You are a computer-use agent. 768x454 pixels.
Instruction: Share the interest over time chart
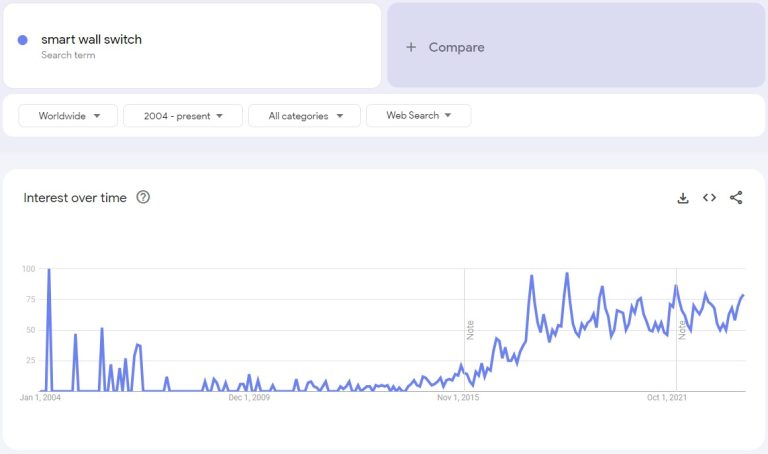(x=736, y=198)
